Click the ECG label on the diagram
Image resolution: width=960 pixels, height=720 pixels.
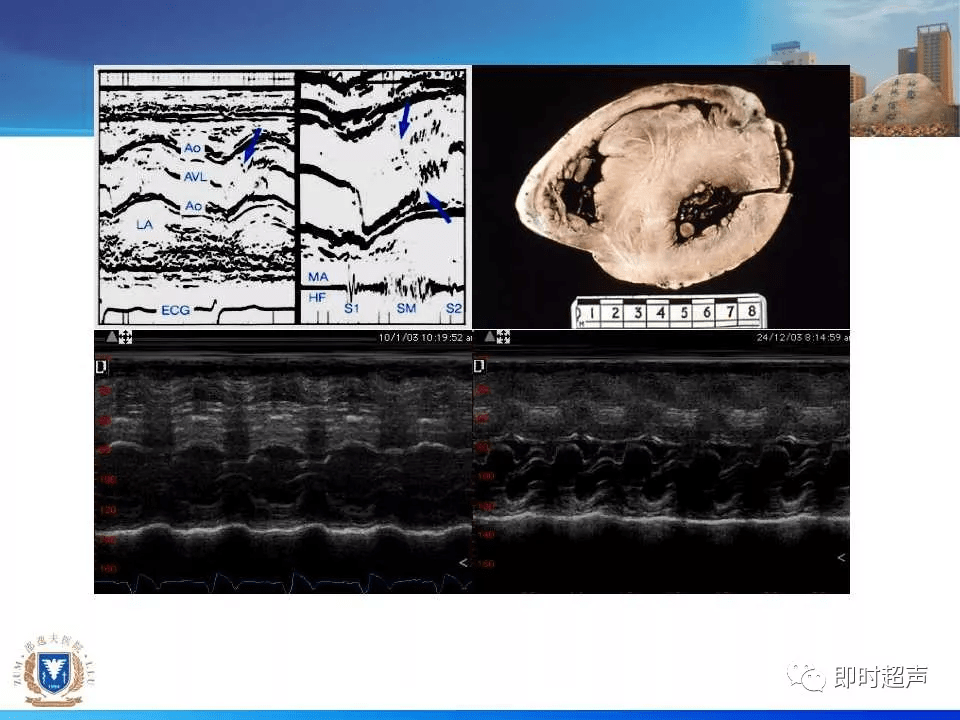coord(176,310)
